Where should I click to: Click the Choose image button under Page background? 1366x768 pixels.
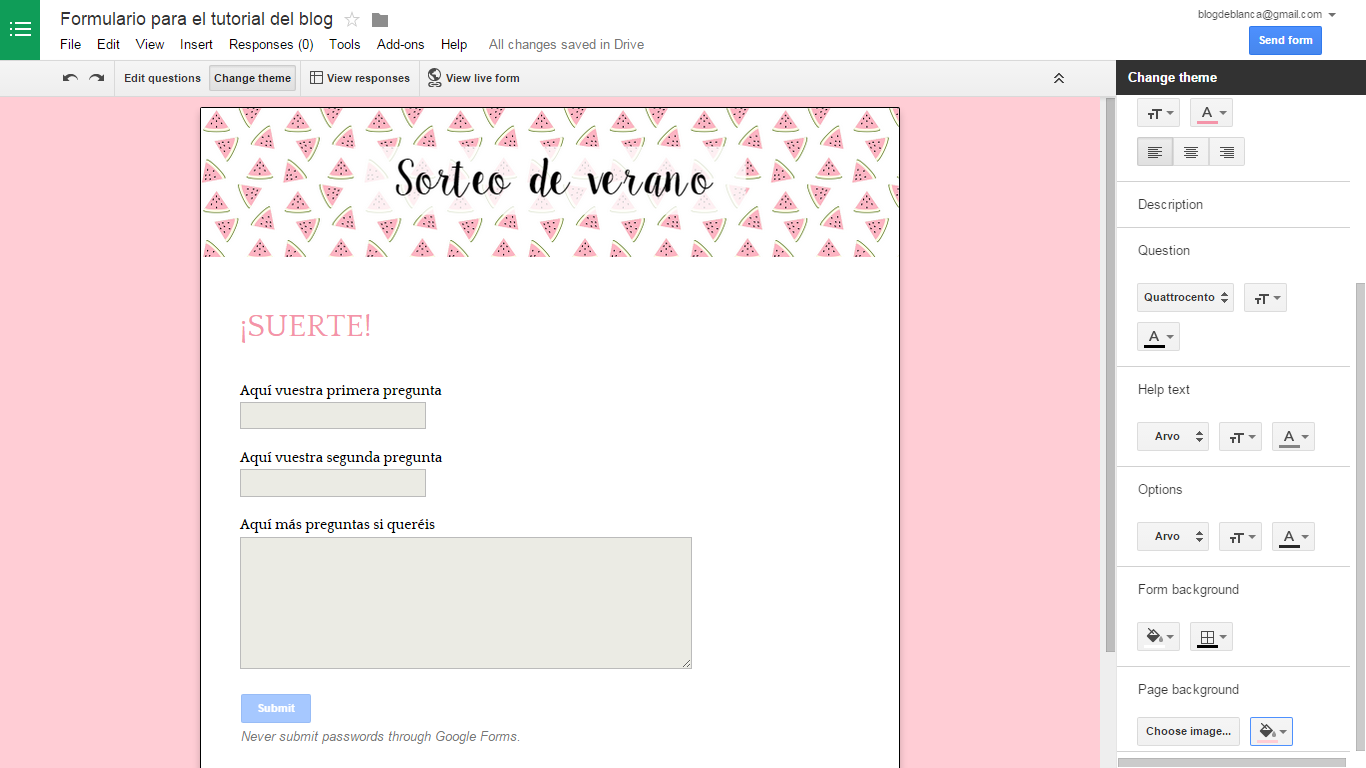click(1187, 731)
